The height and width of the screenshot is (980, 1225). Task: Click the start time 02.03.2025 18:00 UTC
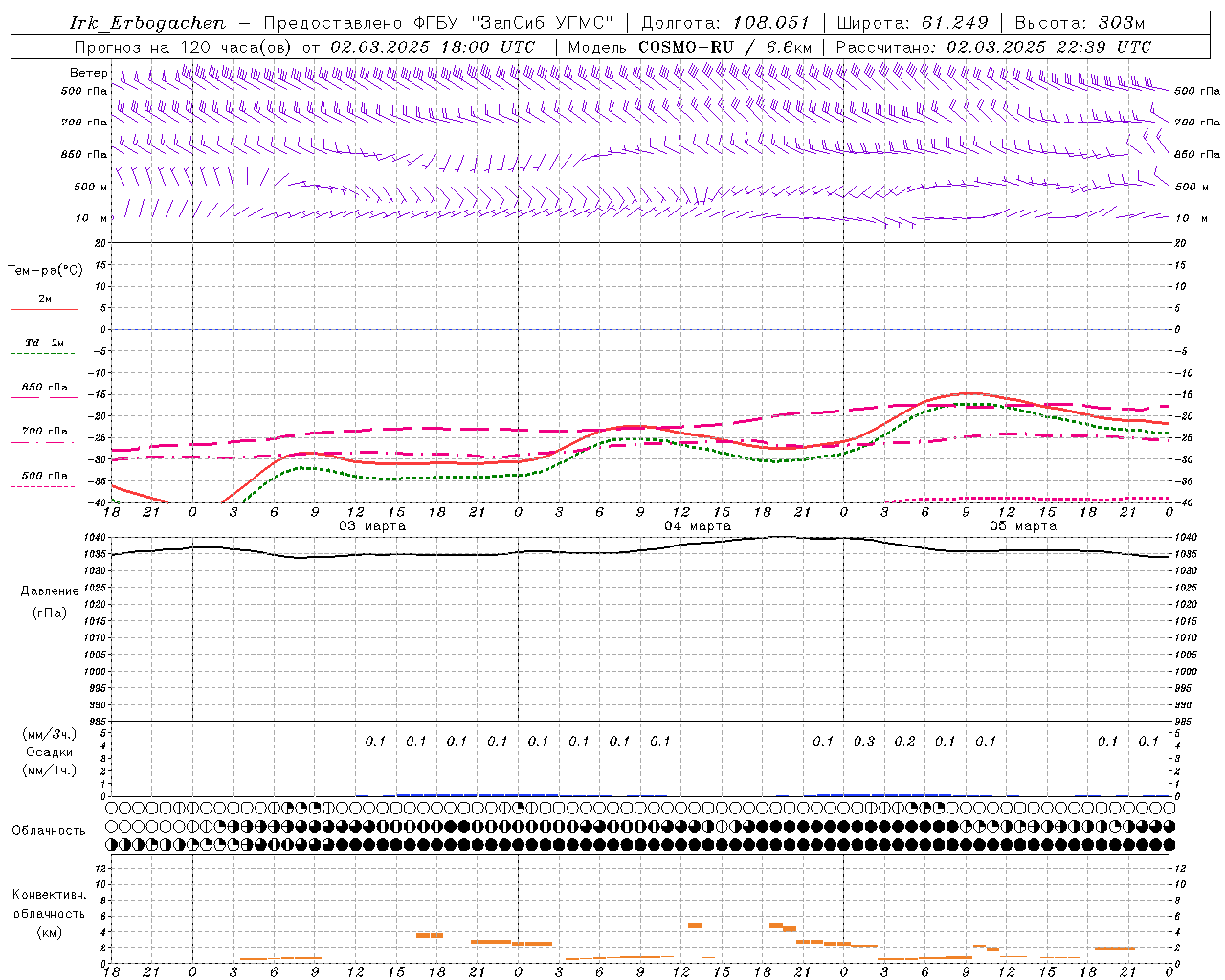[433, 47]
